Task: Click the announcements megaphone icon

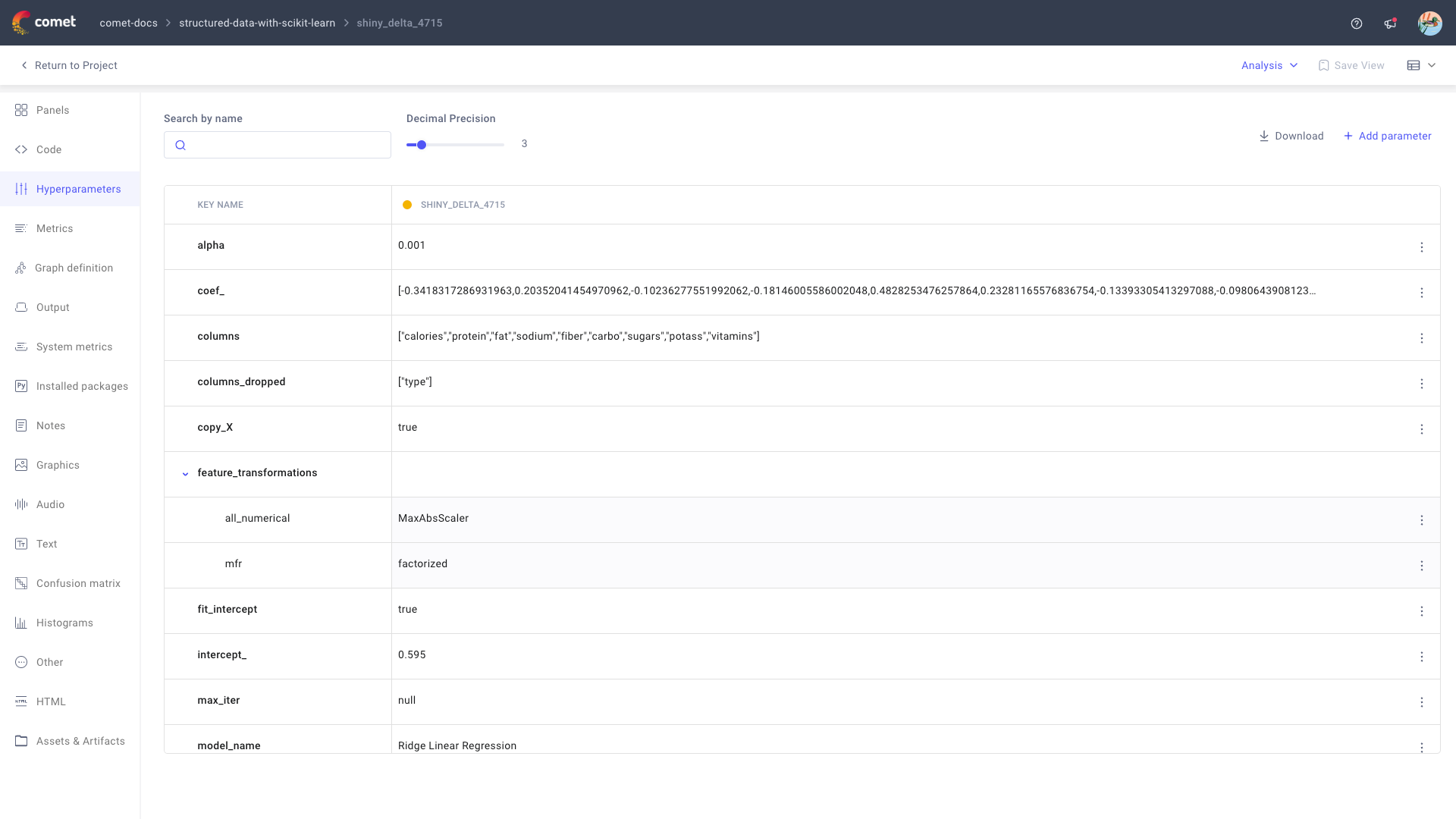Action: [1390, 24]
